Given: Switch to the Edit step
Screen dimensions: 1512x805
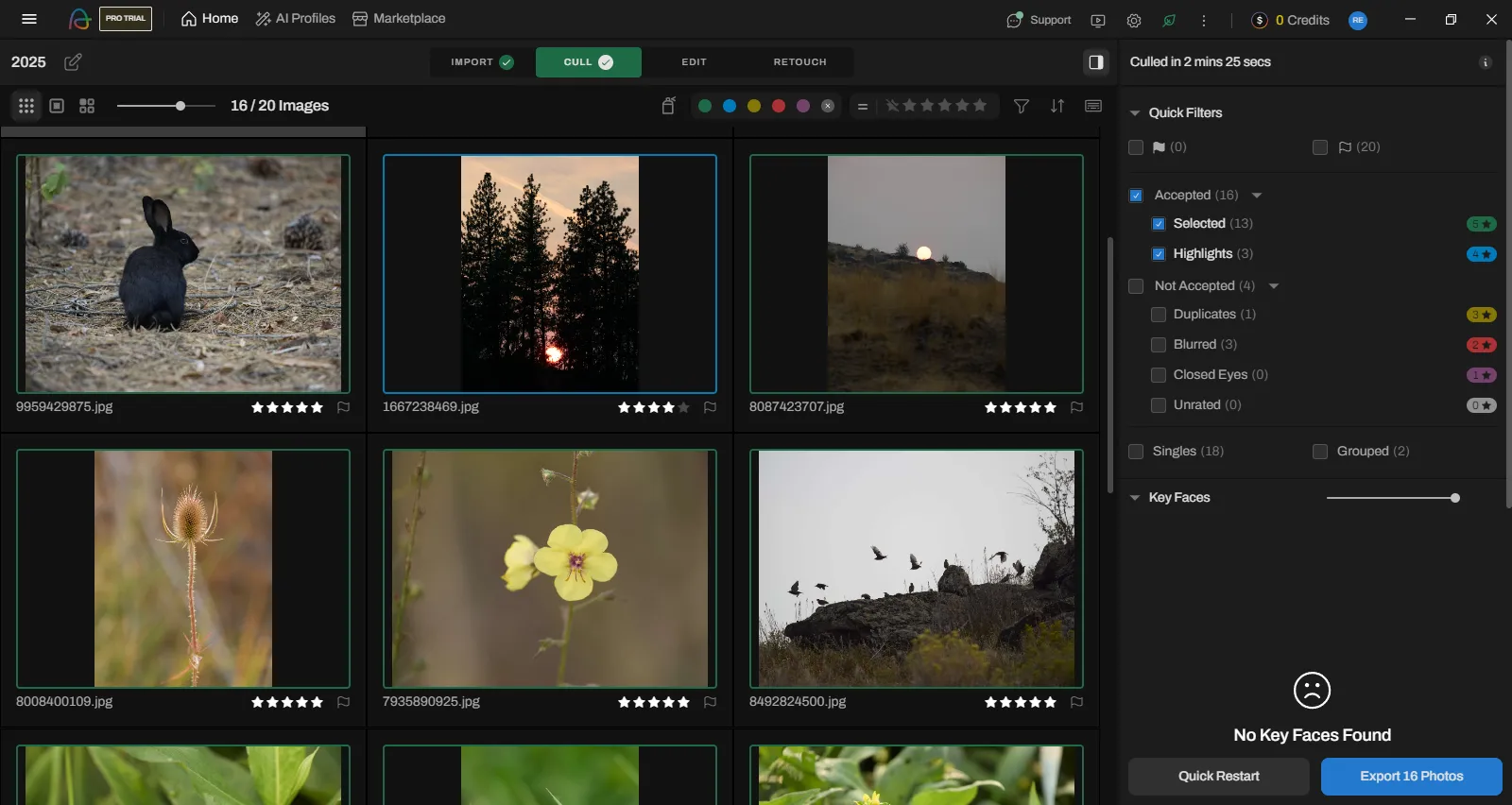Looking at the screenshot, I should coord(695,62).
